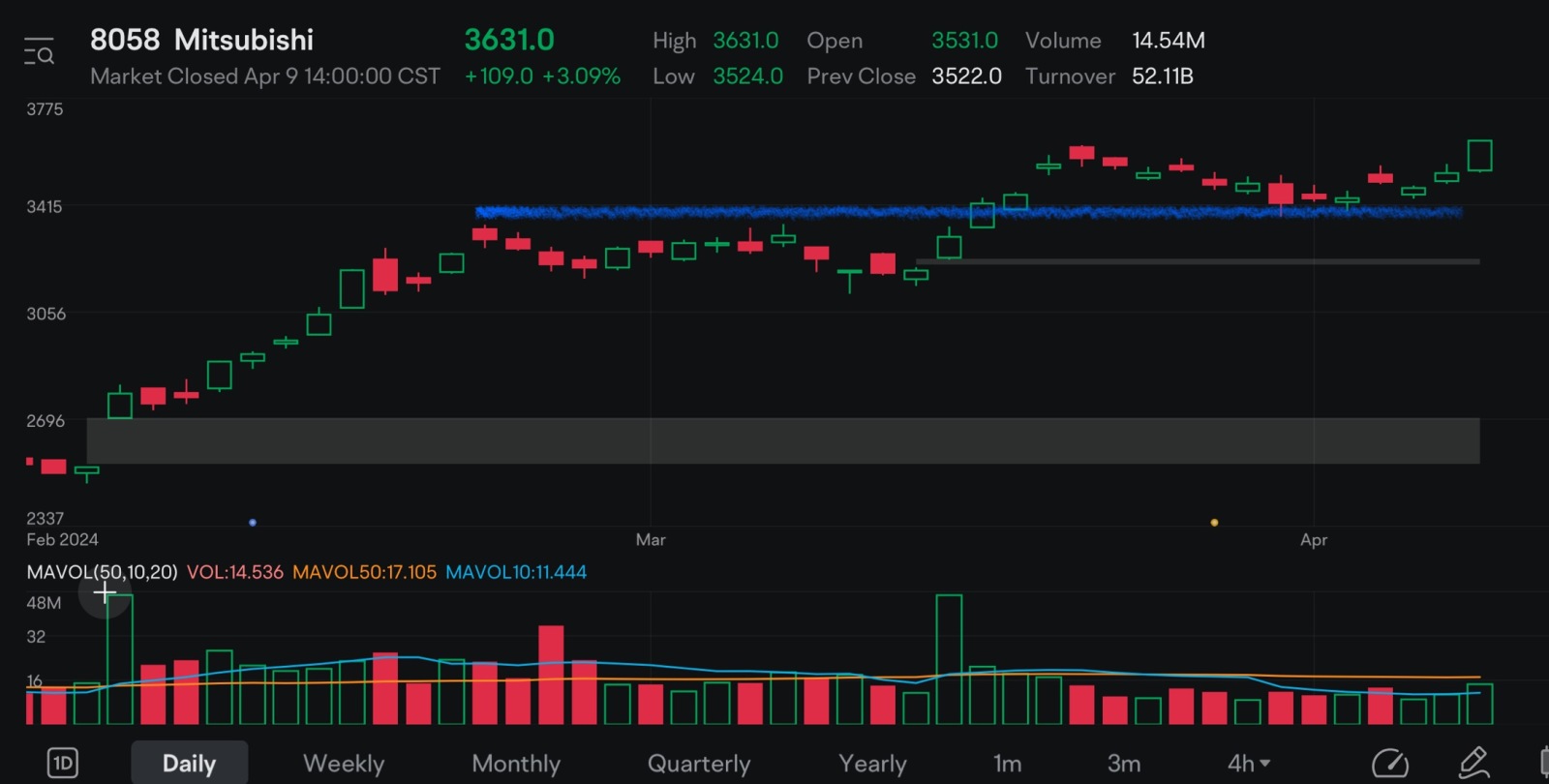Click the Prev Close value 3522.0
The image size is (1549, 784).
tap(966, 76)
